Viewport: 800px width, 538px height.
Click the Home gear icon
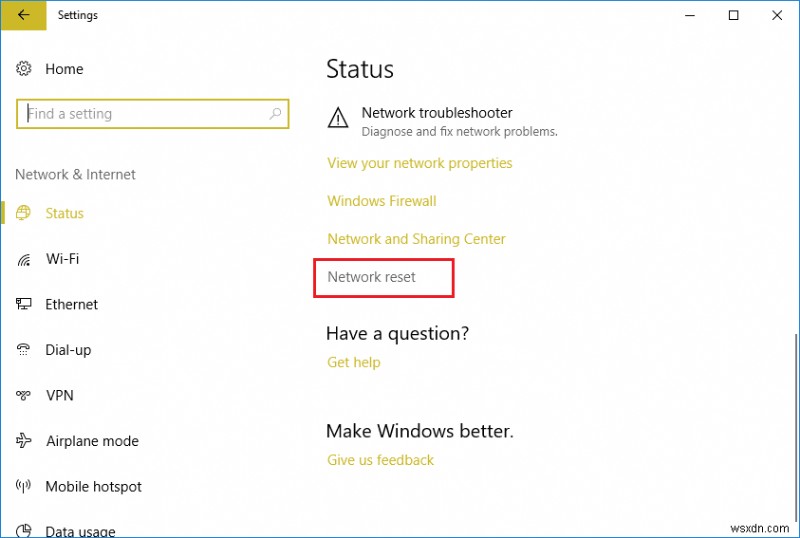(x=24, y=69)
